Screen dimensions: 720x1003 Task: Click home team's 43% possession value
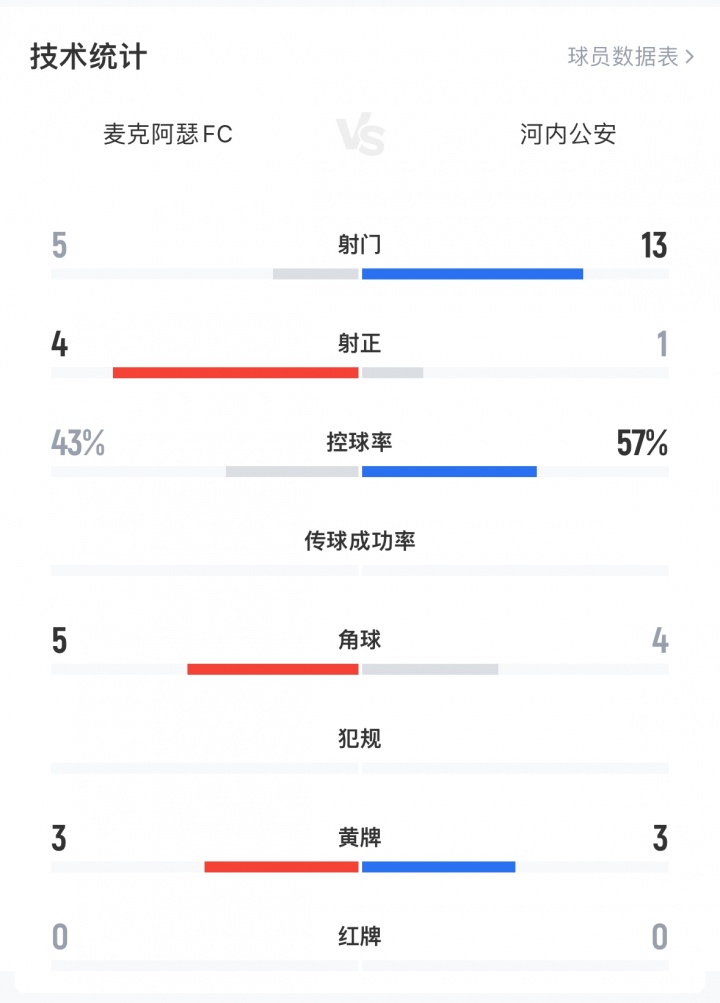pyautogui.click(x=78, y=443)
